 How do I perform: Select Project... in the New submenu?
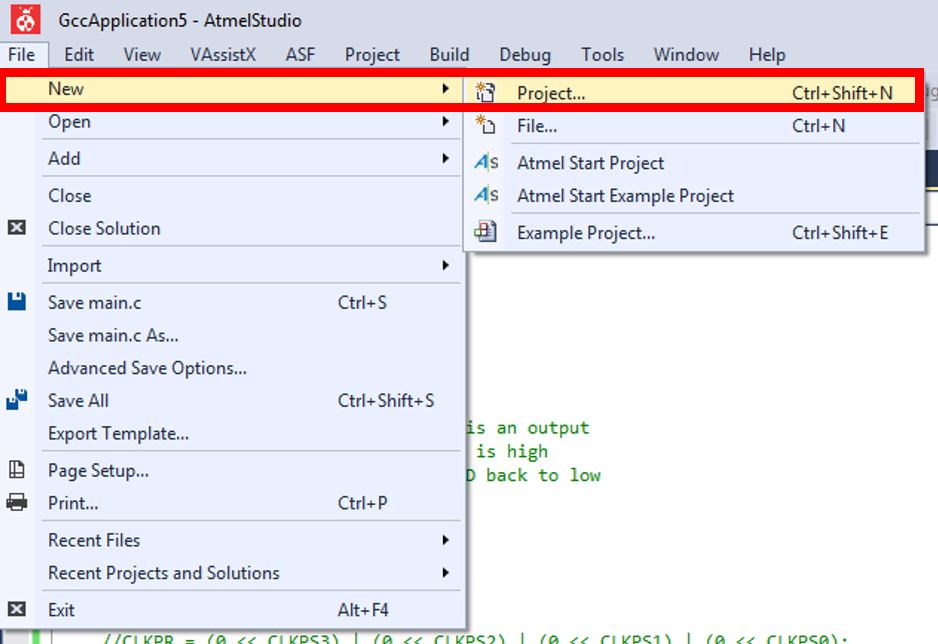[x=693, y=93]
